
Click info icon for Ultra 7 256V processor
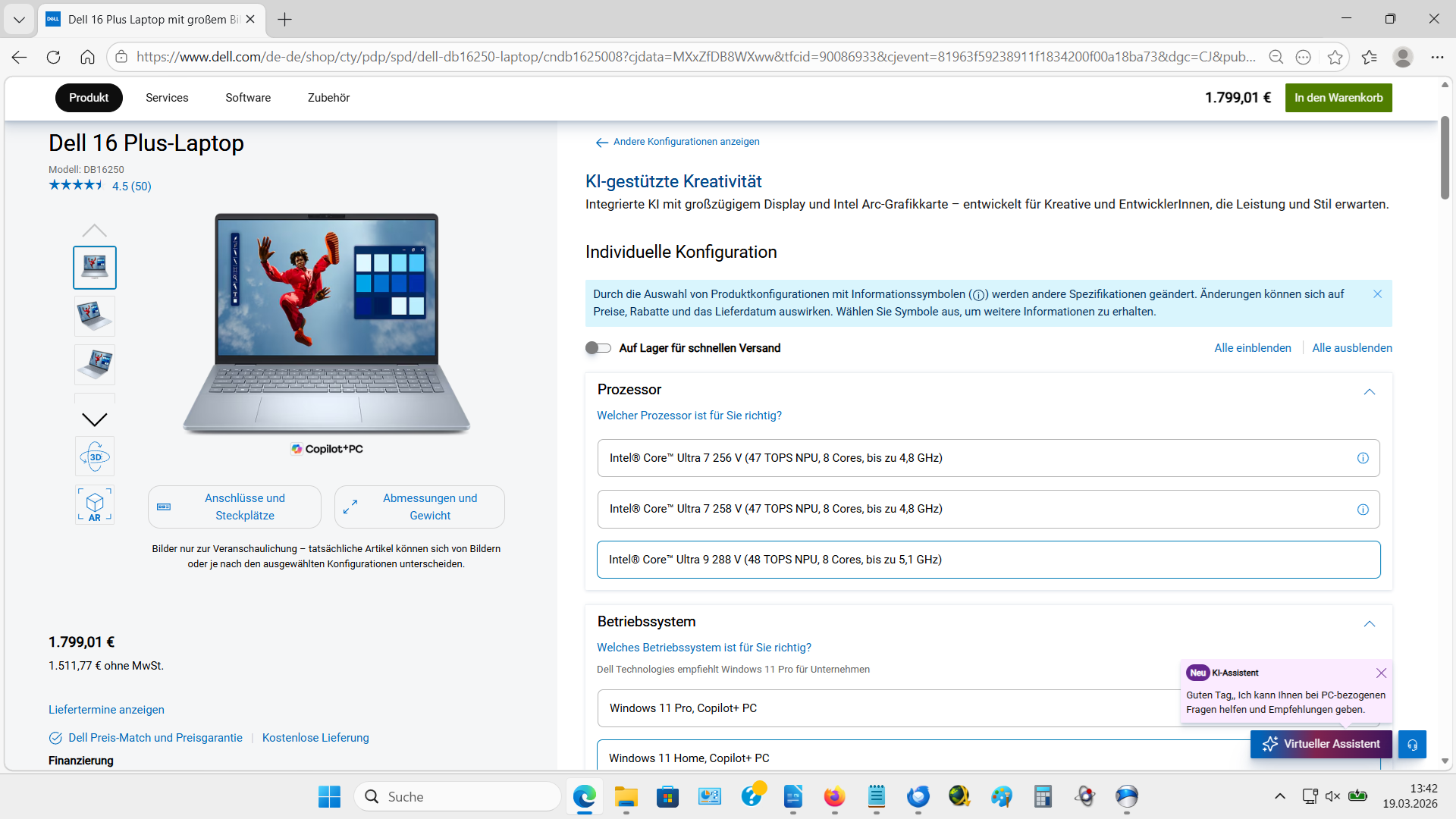[1363, 458]
